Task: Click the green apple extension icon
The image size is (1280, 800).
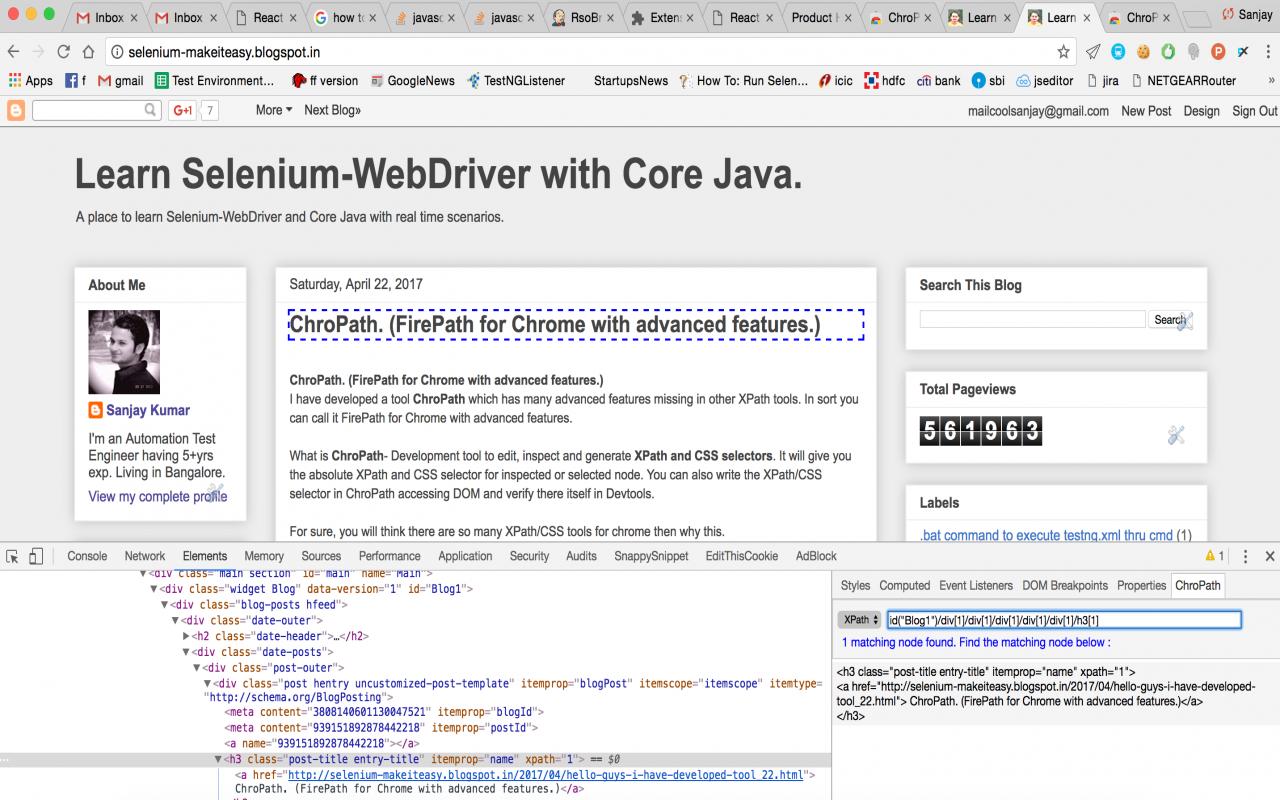Action: [x=1167, y=51]
